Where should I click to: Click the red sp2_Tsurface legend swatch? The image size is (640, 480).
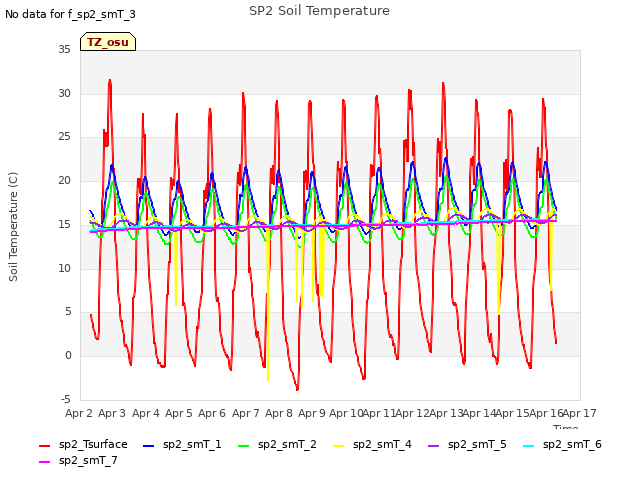[44, 446]
